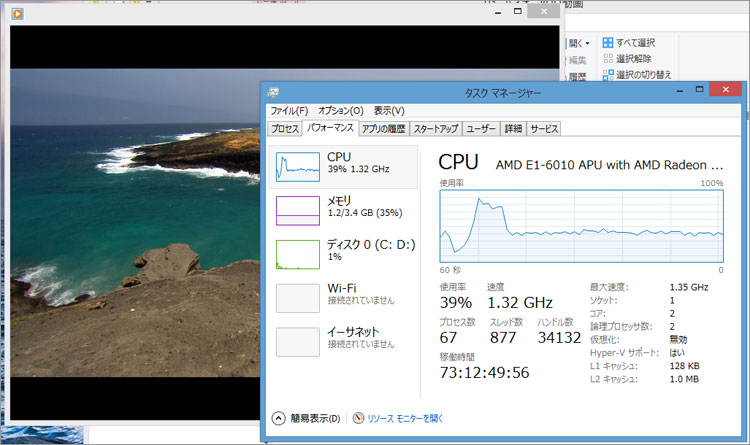Click the ディスク 0 (C: D:) label

(371, 245)
